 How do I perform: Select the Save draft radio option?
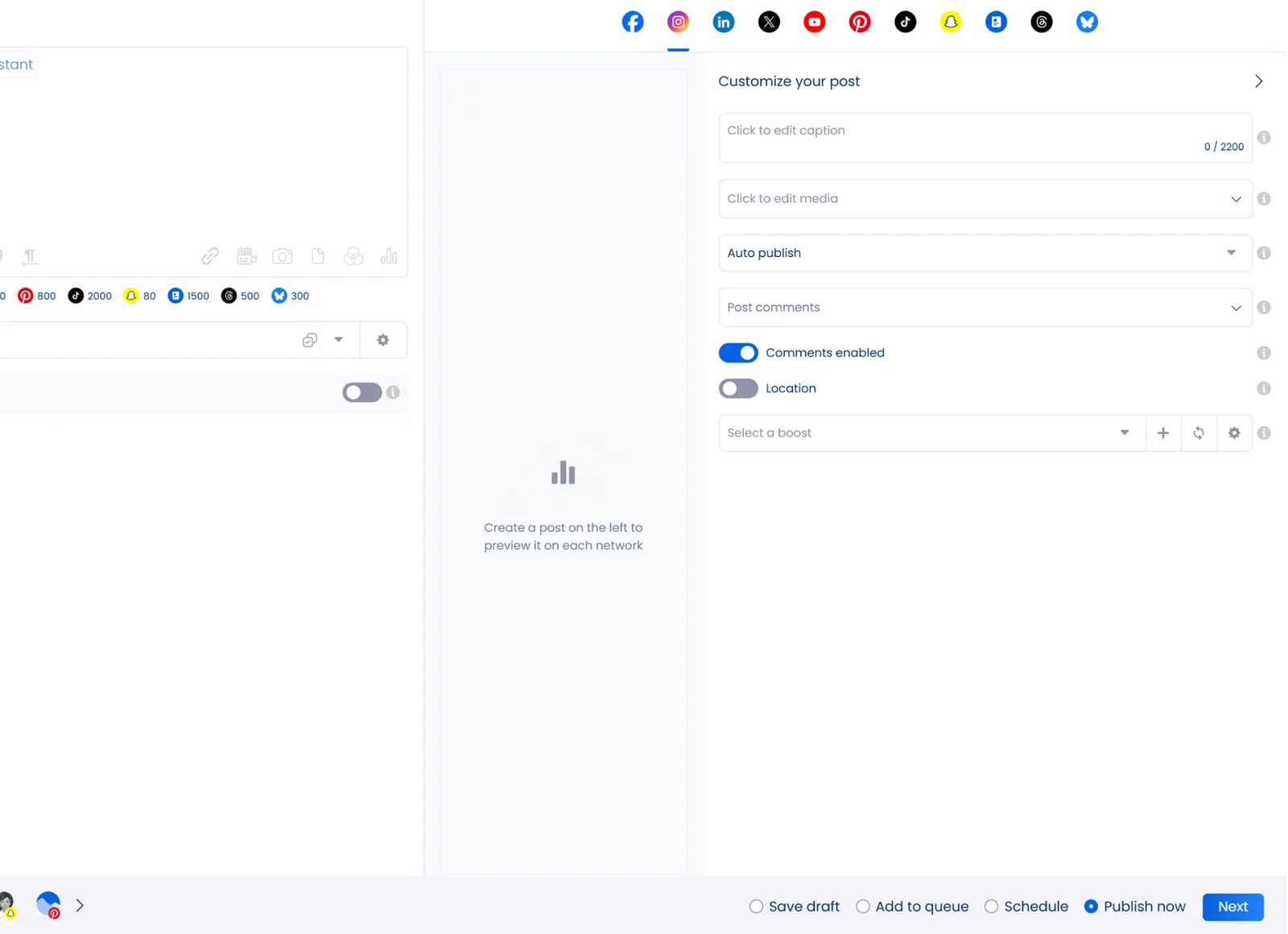point(756,907)
